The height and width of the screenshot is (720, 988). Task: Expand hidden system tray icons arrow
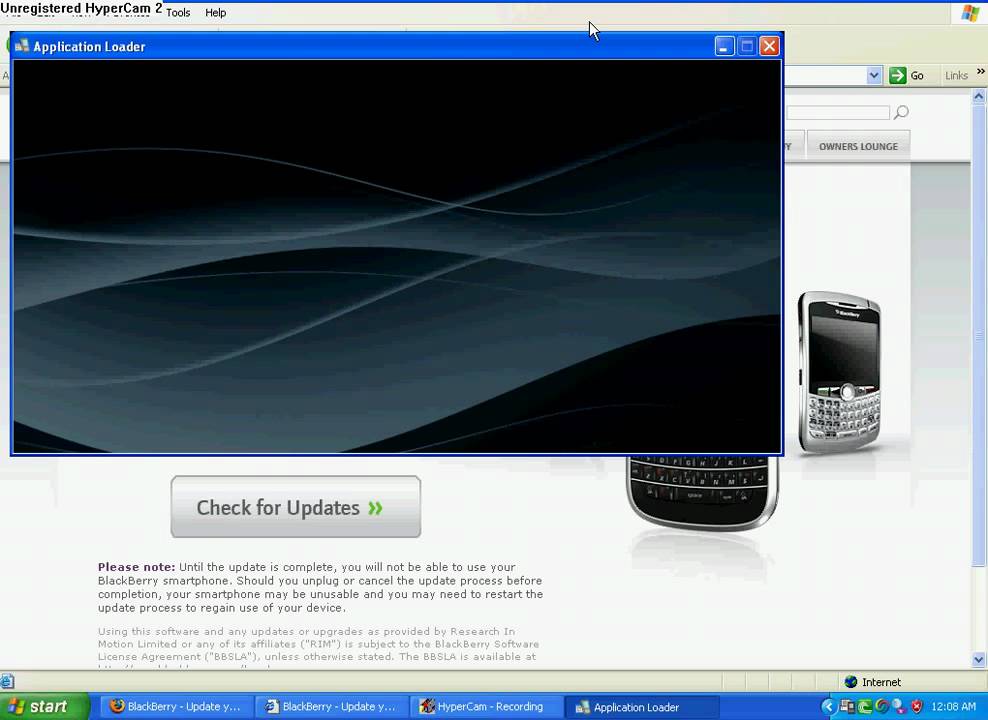(829, 707)
